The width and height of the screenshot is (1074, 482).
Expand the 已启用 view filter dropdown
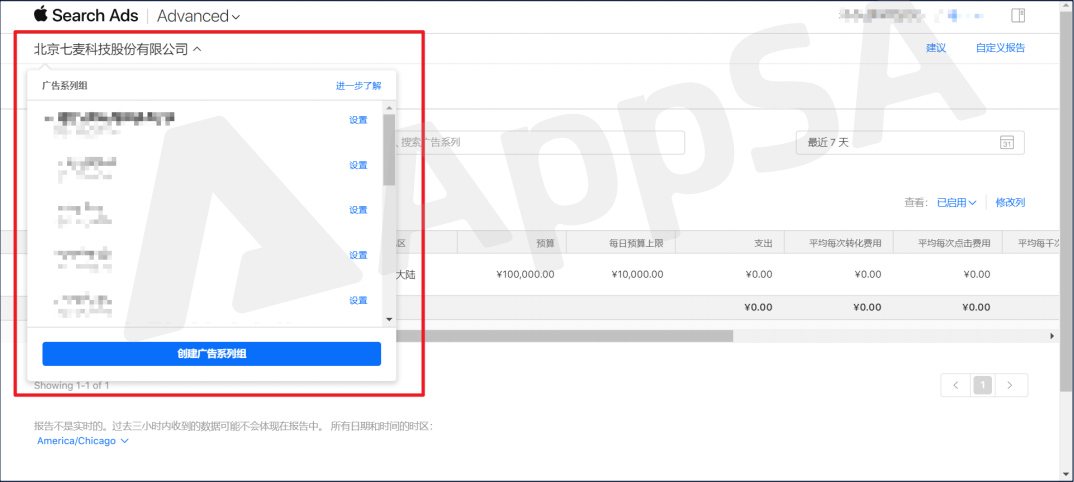(956, 203)
